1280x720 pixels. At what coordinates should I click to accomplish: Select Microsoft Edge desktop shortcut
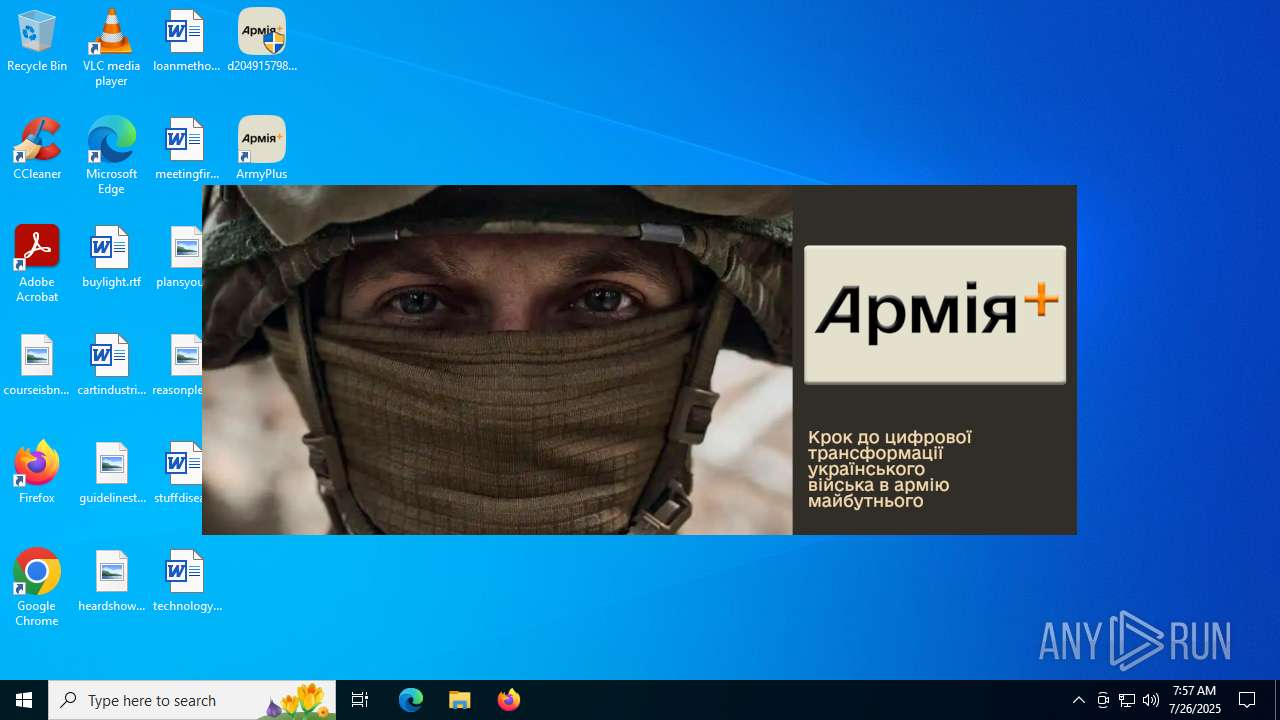(x=111, y=156)
